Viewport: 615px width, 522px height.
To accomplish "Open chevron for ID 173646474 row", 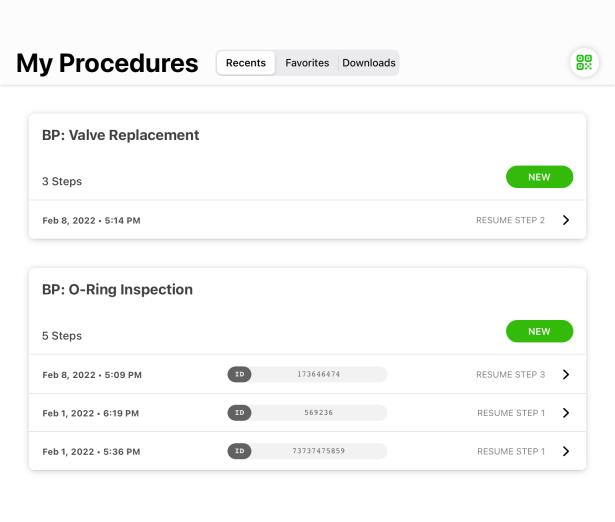I will tap(566, 375).
